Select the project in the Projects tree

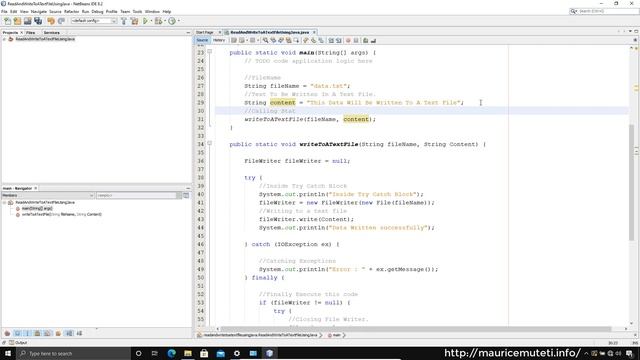tap(45, 39)
